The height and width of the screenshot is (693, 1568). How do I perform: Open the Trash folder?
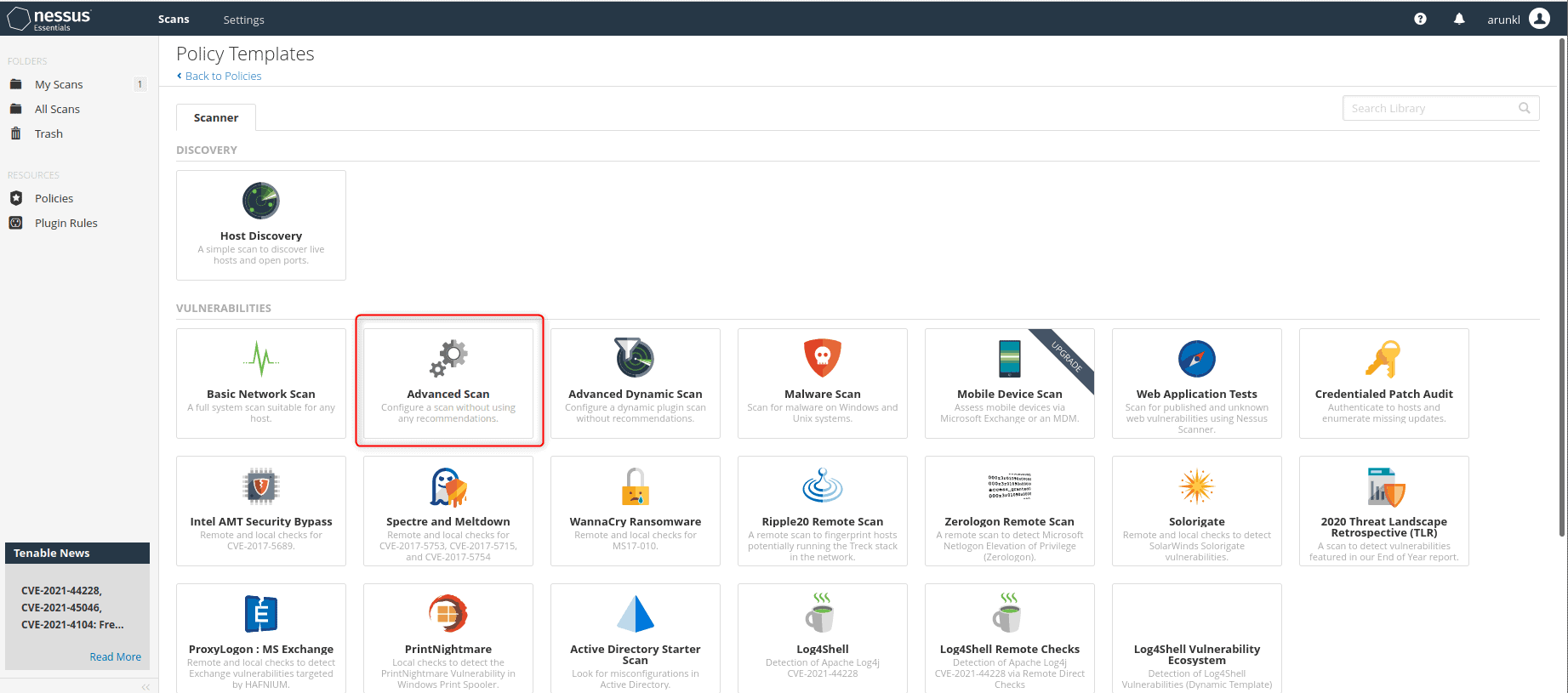tap(48, 133)
